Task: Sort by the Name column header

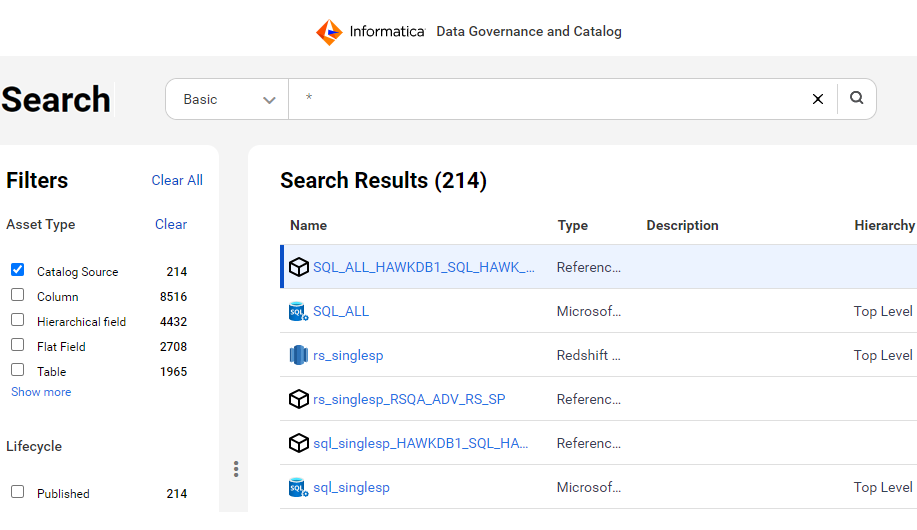Action: click(308, 225)
